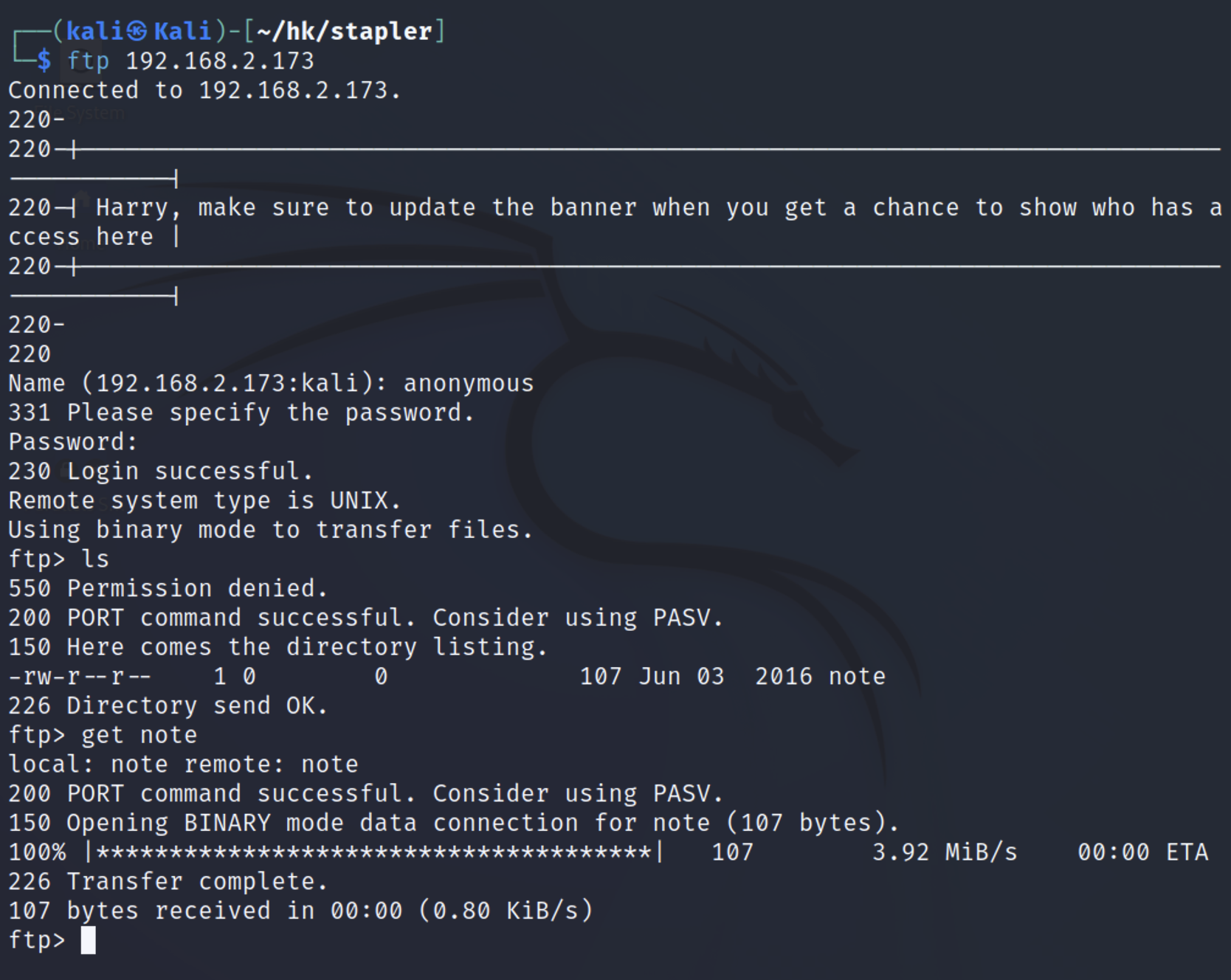This screenshot has height=980, width=1231.
Task: Click the "Password:" prompt line
Action: click(x=72, y=441)
